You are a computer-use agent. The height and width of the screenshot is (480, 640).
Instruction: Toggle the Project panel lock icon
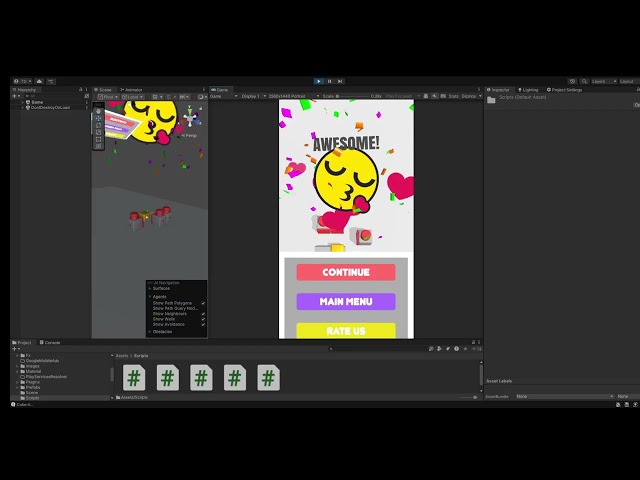pos(473,342)
